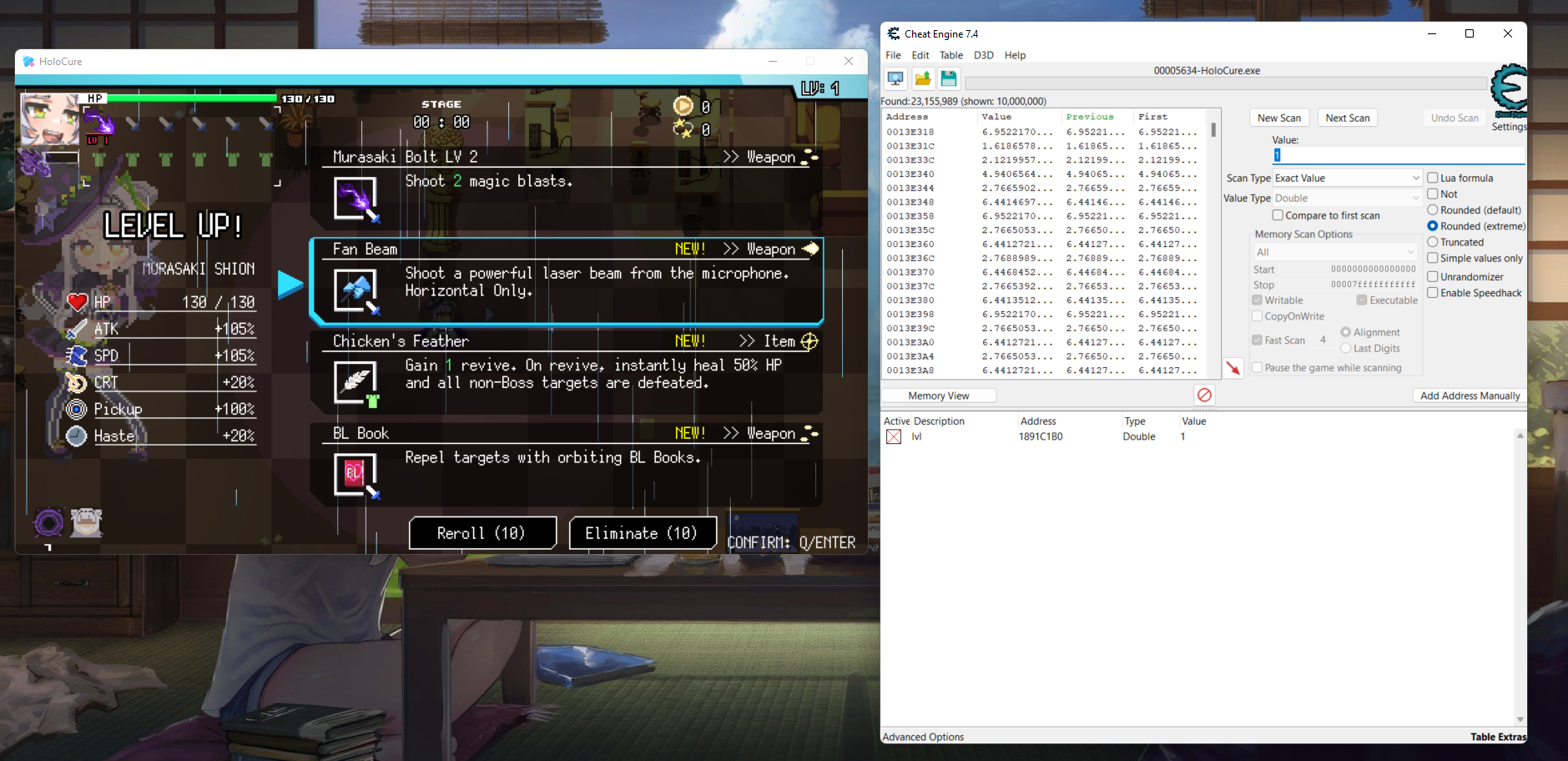The height and width of the screenshot is (761, 1568).
Task: Click Shion character portrait
Action: 50,118
